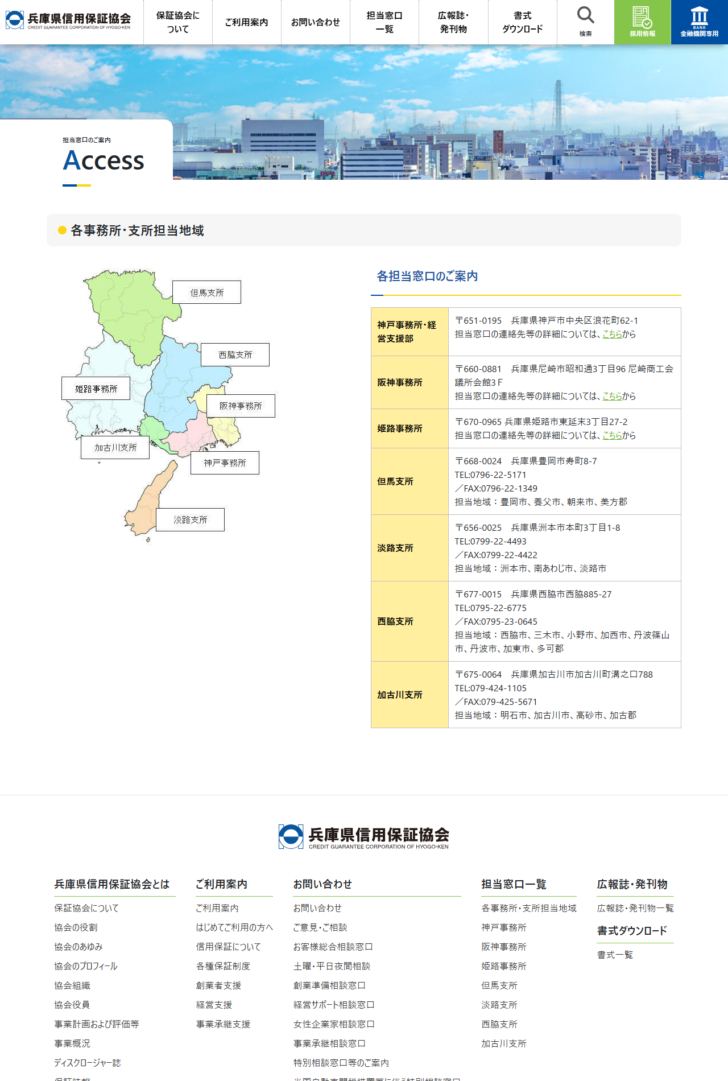Screen dimensions: 728x1081
Task: Follow こちら link in 阪神事務所 row
Action: [611, 396]
